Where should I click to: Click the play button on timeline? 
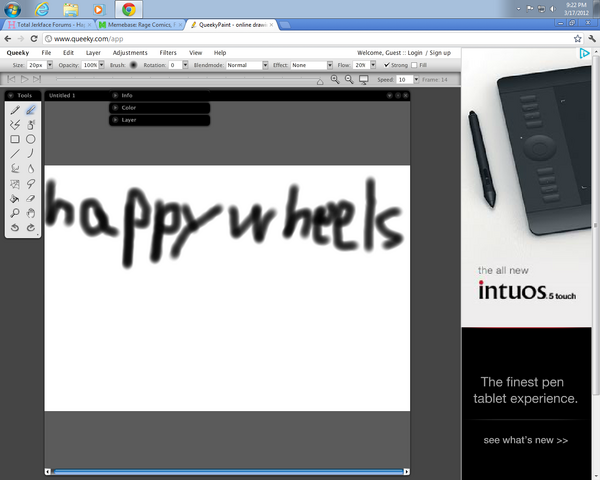pyautogui.click(x=24, y=79)
